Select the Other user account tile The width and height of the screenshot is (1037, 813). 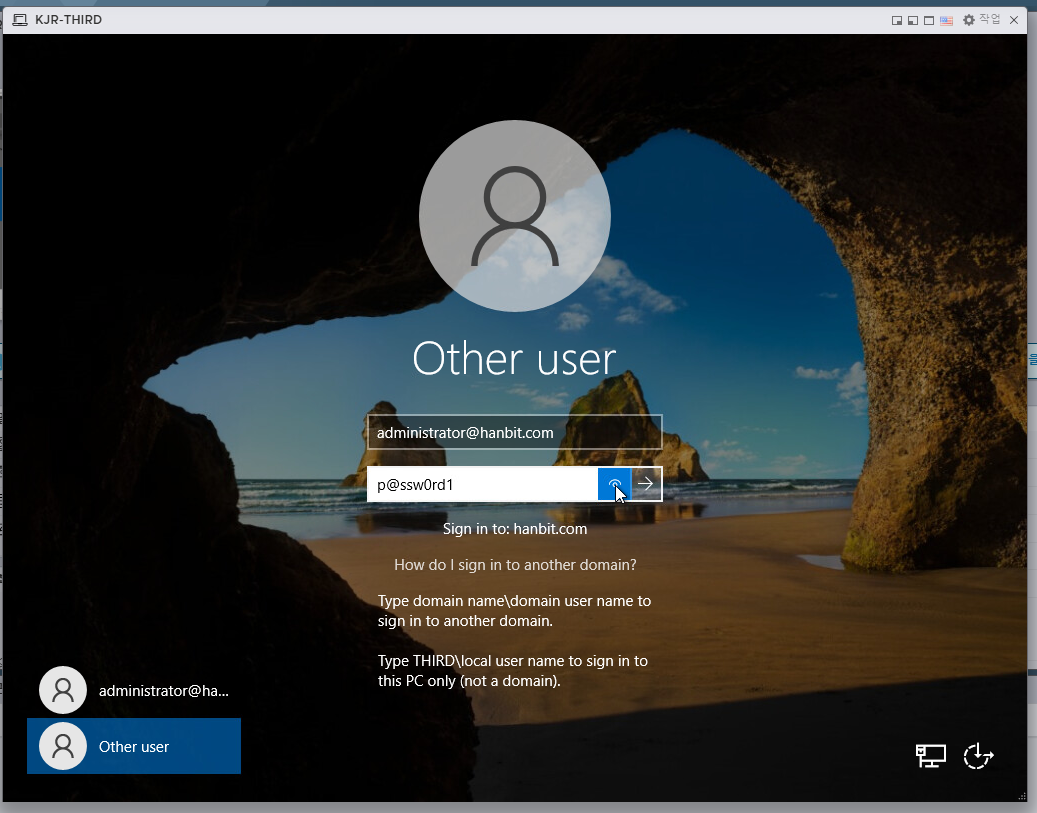click(134, 746)
